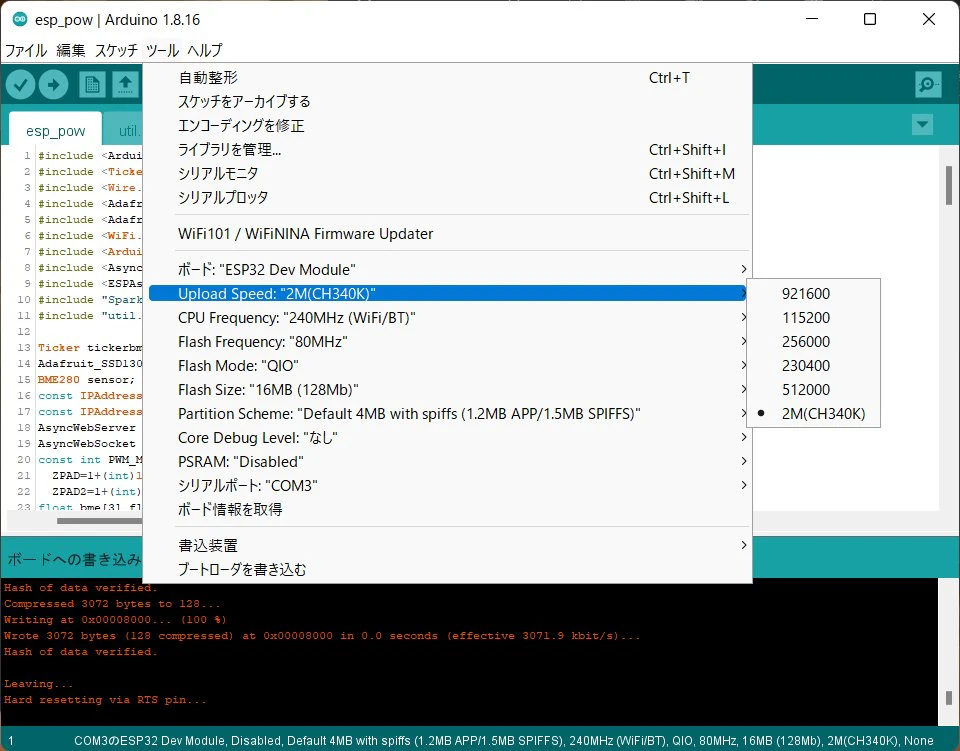Launch WiFi101 / WiFiNINA Firmware Updater
Screen dimensions: 960x751
click(449, 234)
